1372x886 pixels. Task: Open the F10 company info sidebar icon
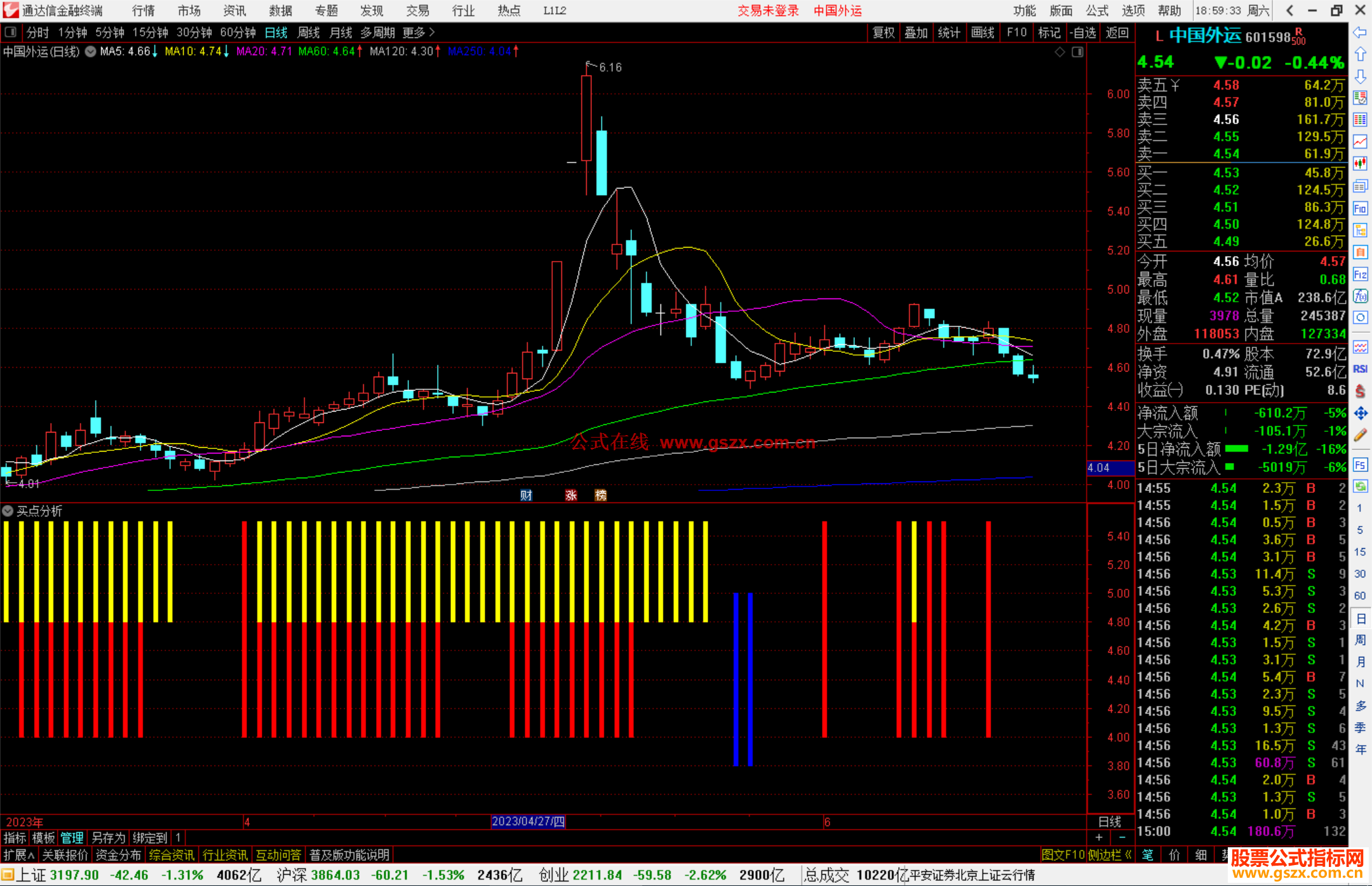(1360, 208)
